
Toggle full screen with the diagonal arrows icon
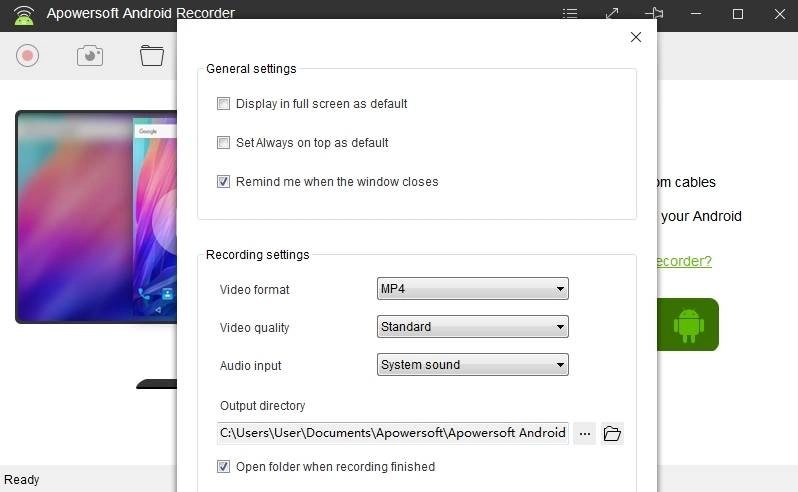[x=612, y=13]
